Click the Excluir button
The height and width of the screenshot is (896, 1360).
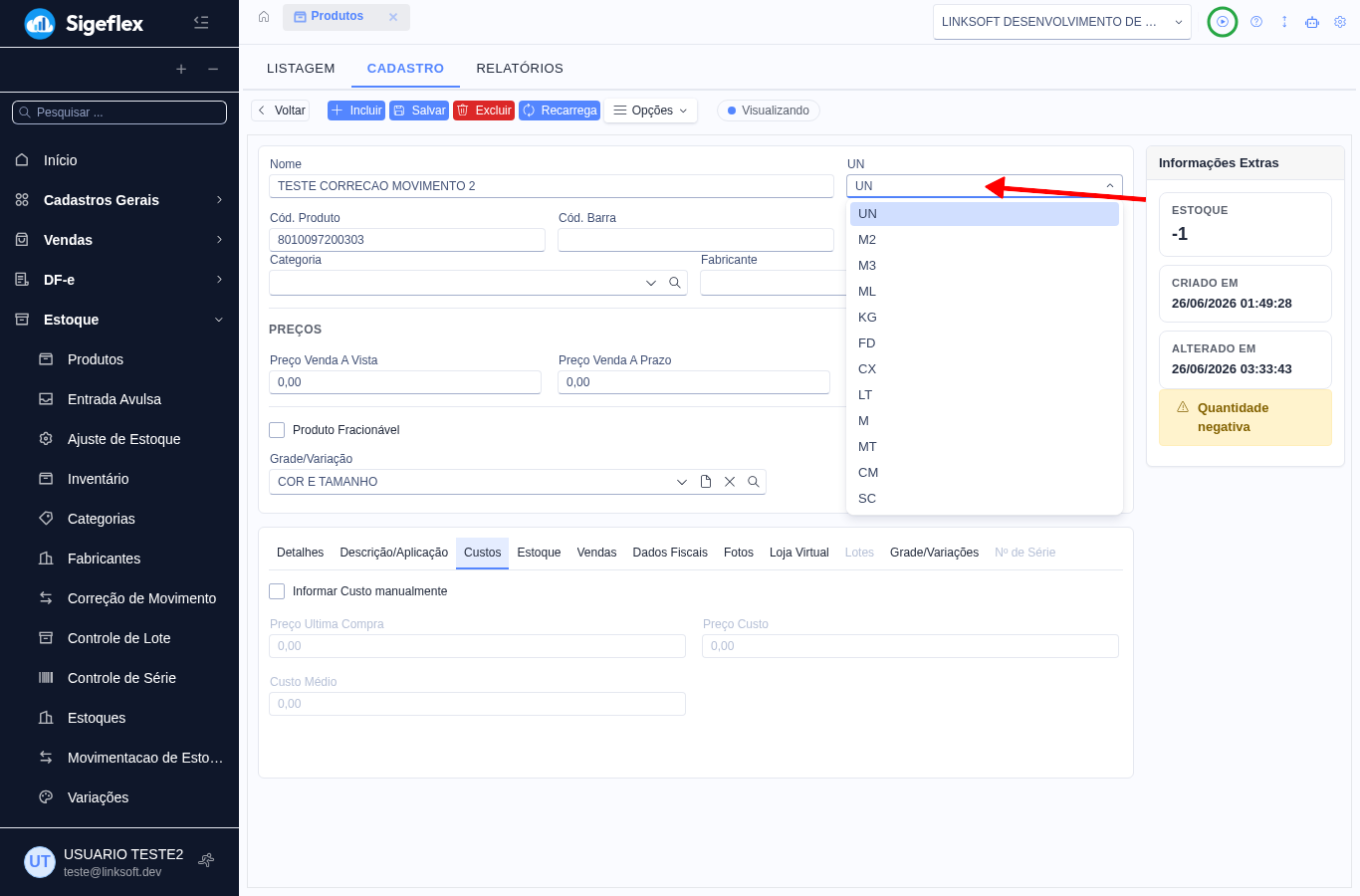tap(484, 111)
